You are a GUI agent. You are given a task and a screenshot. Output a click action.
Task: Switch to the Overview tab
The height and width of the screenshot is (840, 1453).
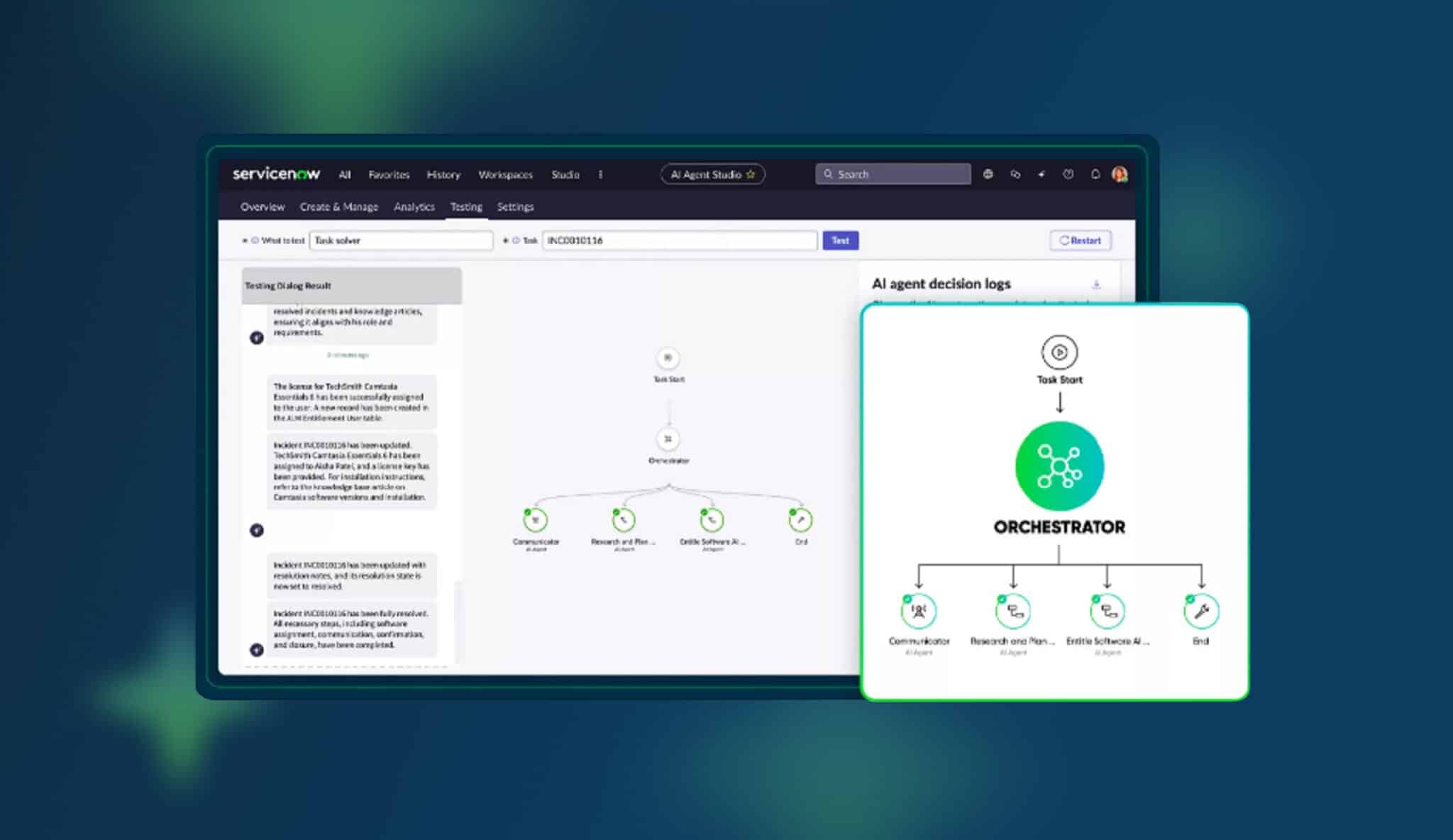[263, 207]
